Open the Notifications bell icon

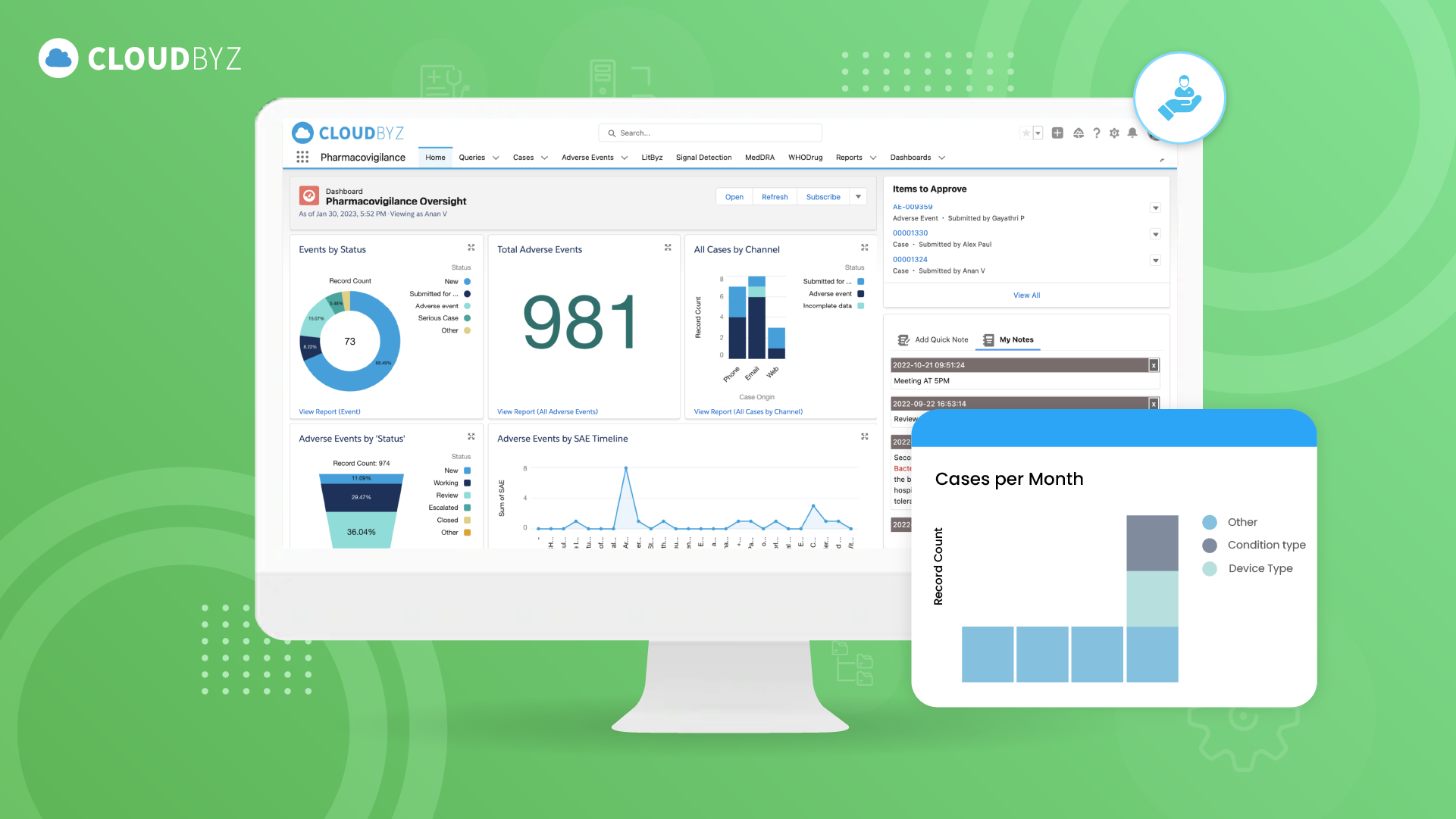click(1132, 133)
